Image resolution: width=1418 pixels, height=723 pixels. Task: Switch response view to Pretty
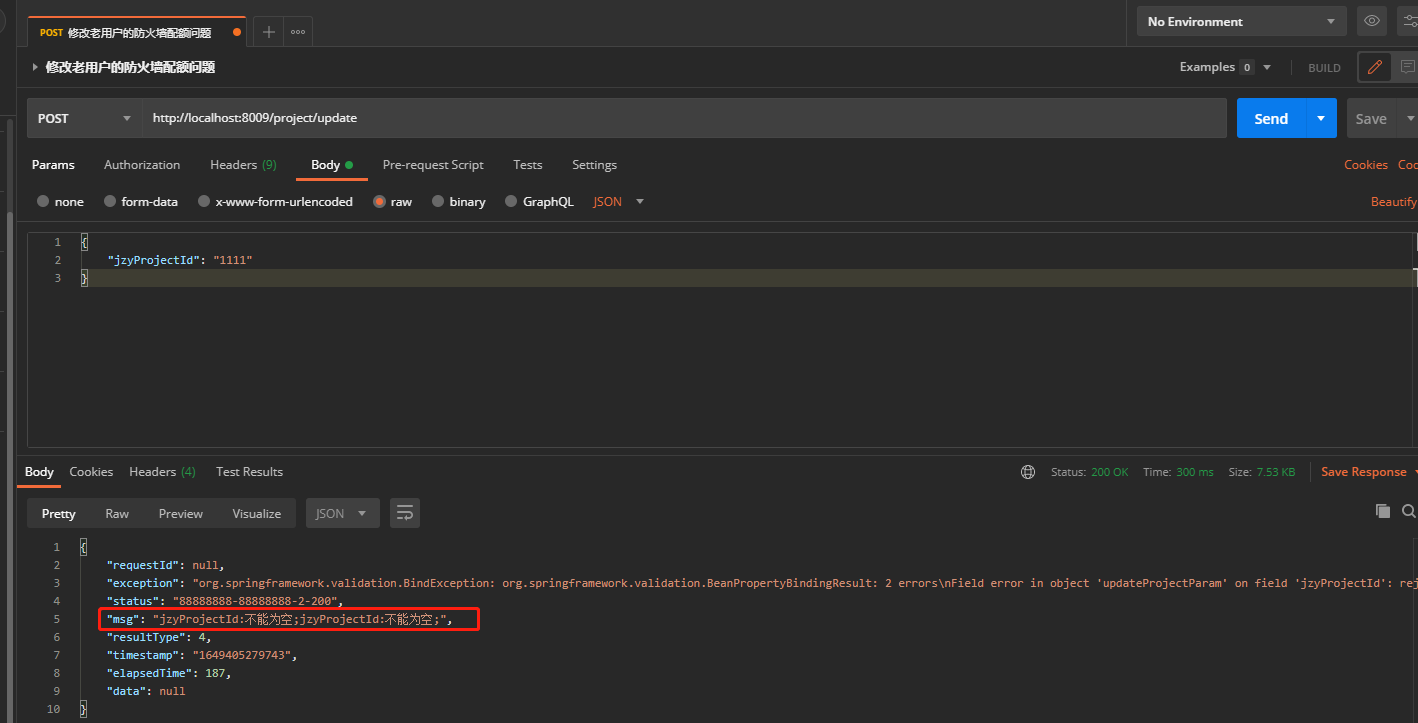58,513
